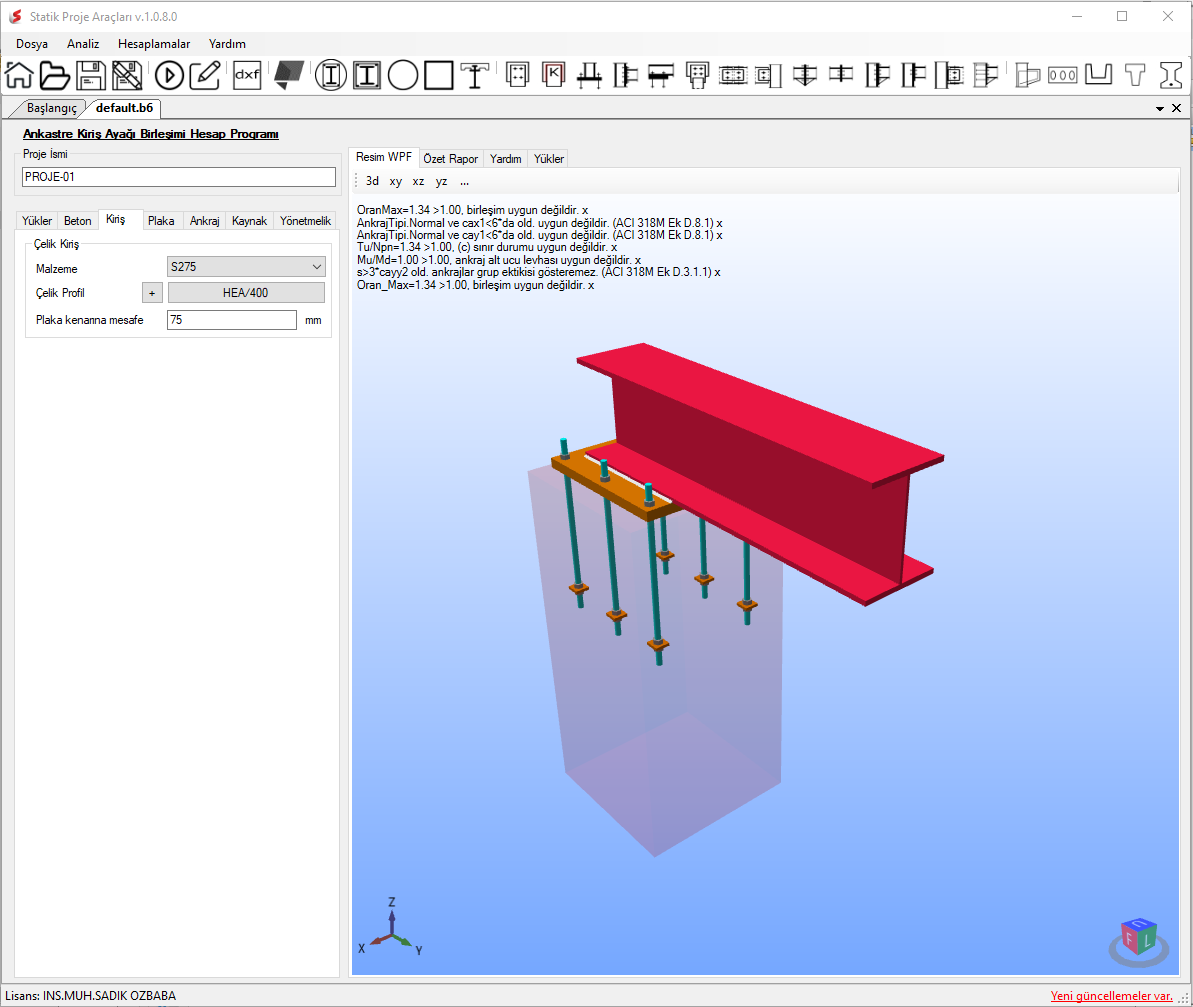Open the Yönetmelik tab

pyautogui.click(x=305, y=221)
